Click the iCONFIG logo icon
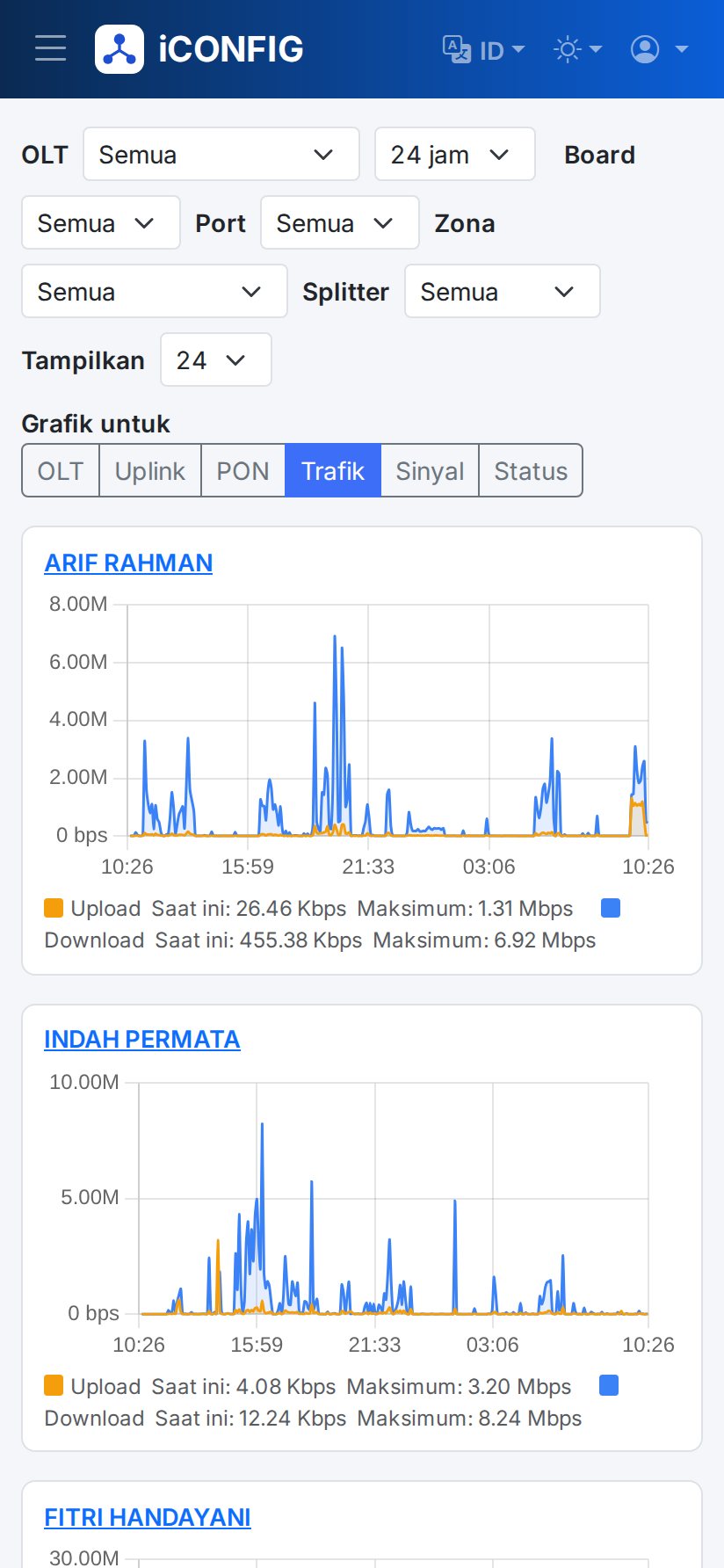Screen dimensions: 724x1568 click(119, 49)
